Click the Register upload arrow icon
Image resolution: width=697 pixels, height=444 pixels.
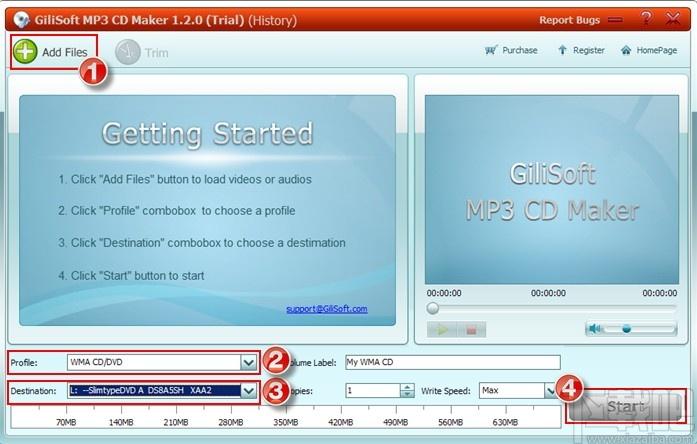pyautogui.click(x=562, y=50)
